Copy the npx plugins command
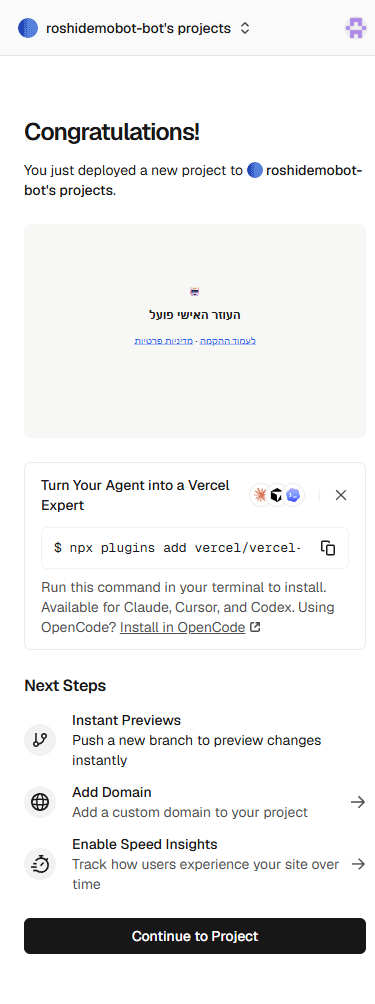Image resolution: width=375 pixels, height=1004 pixels. point(328,548)
